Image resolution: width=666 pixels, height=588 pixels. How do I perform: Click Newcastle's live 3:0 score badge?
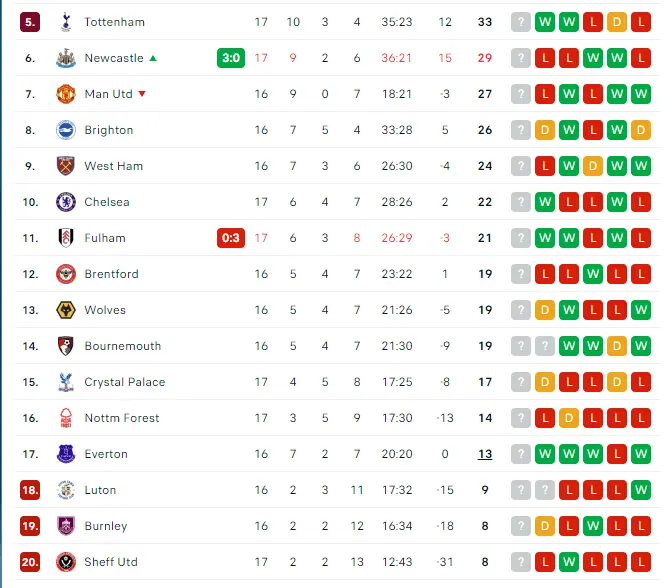click(231, 58)
